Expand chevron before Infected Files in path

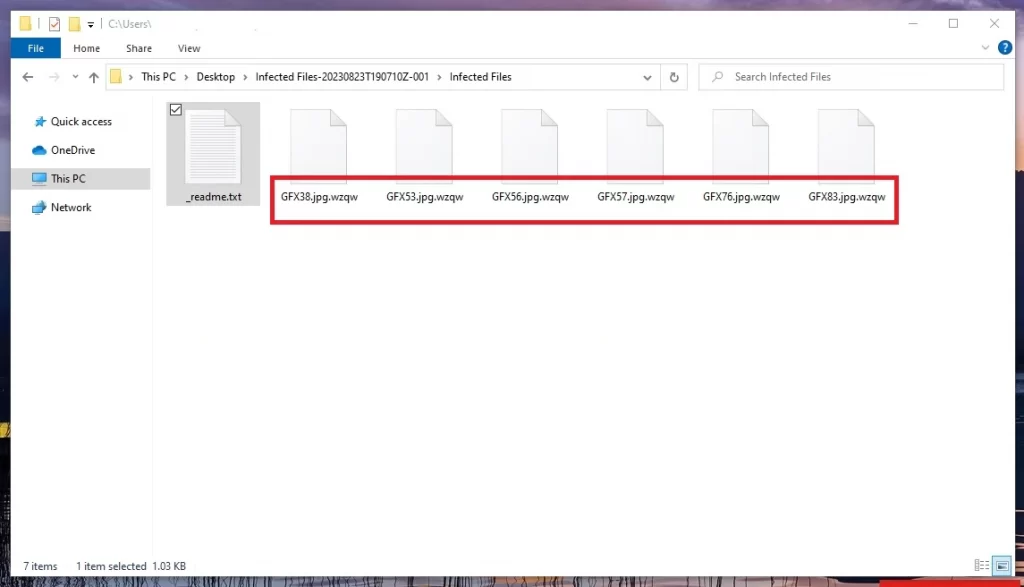pyautogui.click(x=440, y=77)
